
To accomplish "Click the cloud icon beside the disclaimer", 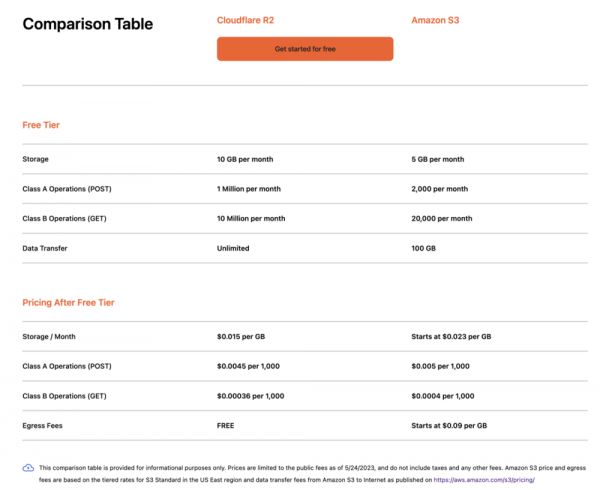I will (28, 467).
